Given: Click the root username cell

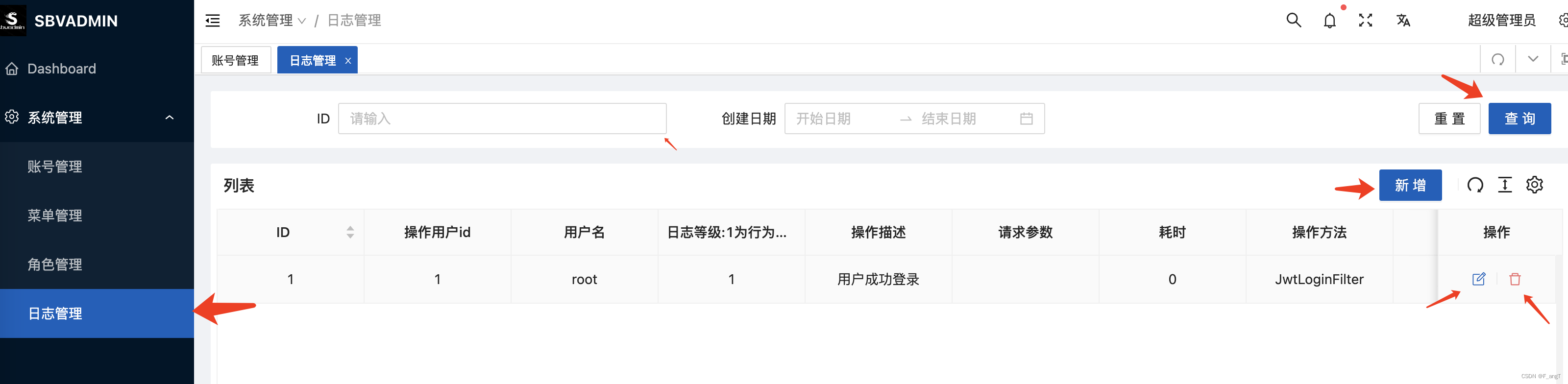Looking at the screenshot, I should (x=585, y=279).
